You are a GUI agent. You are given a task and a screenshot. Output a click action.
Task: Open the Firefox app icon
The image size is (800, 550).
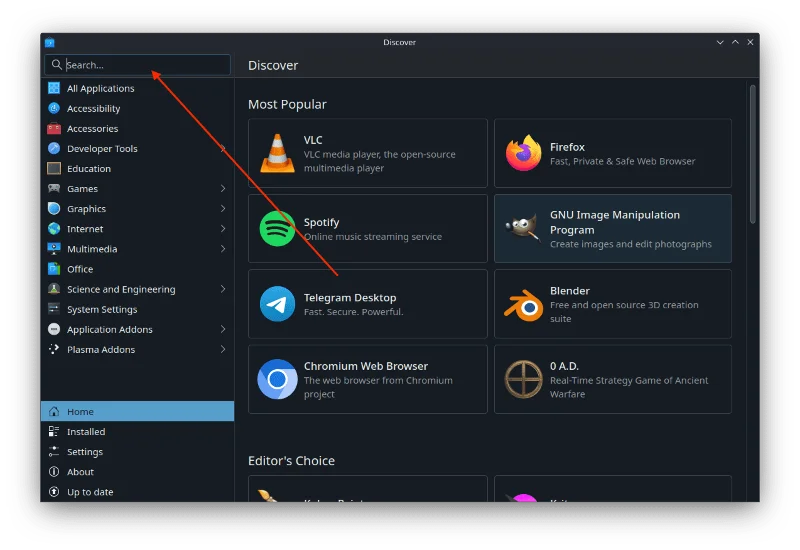523,153
